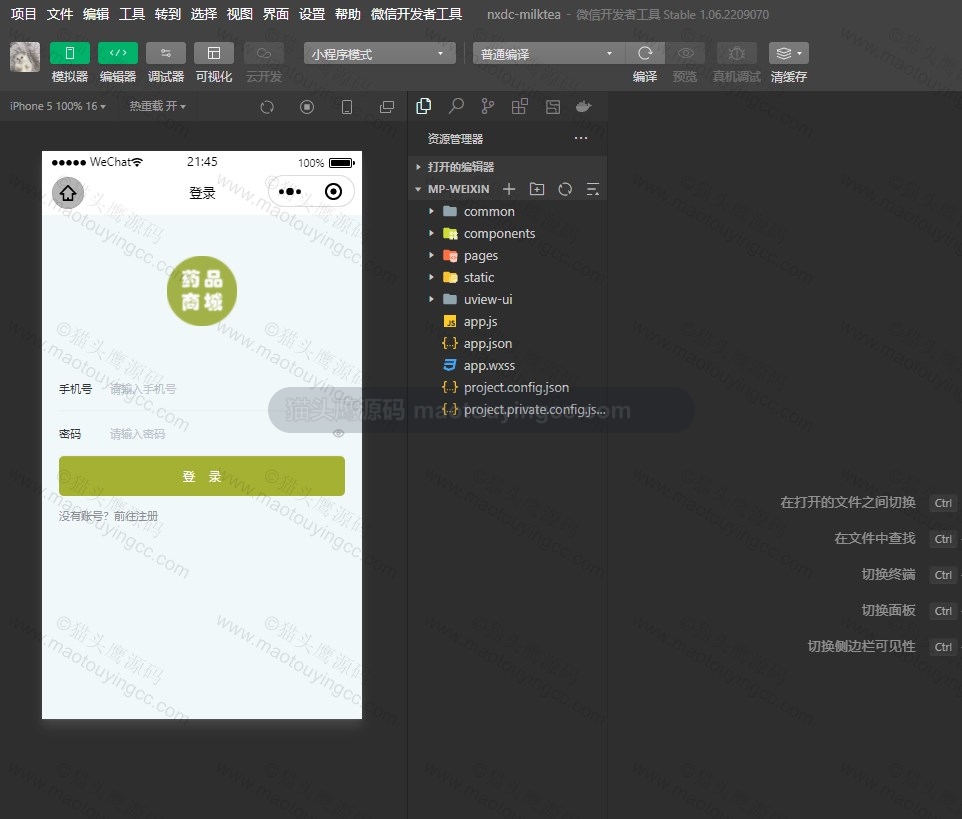The height and width of the screenshot is (819, 962).
Task: Click the green 登录 login button
Action: point(202,476)
